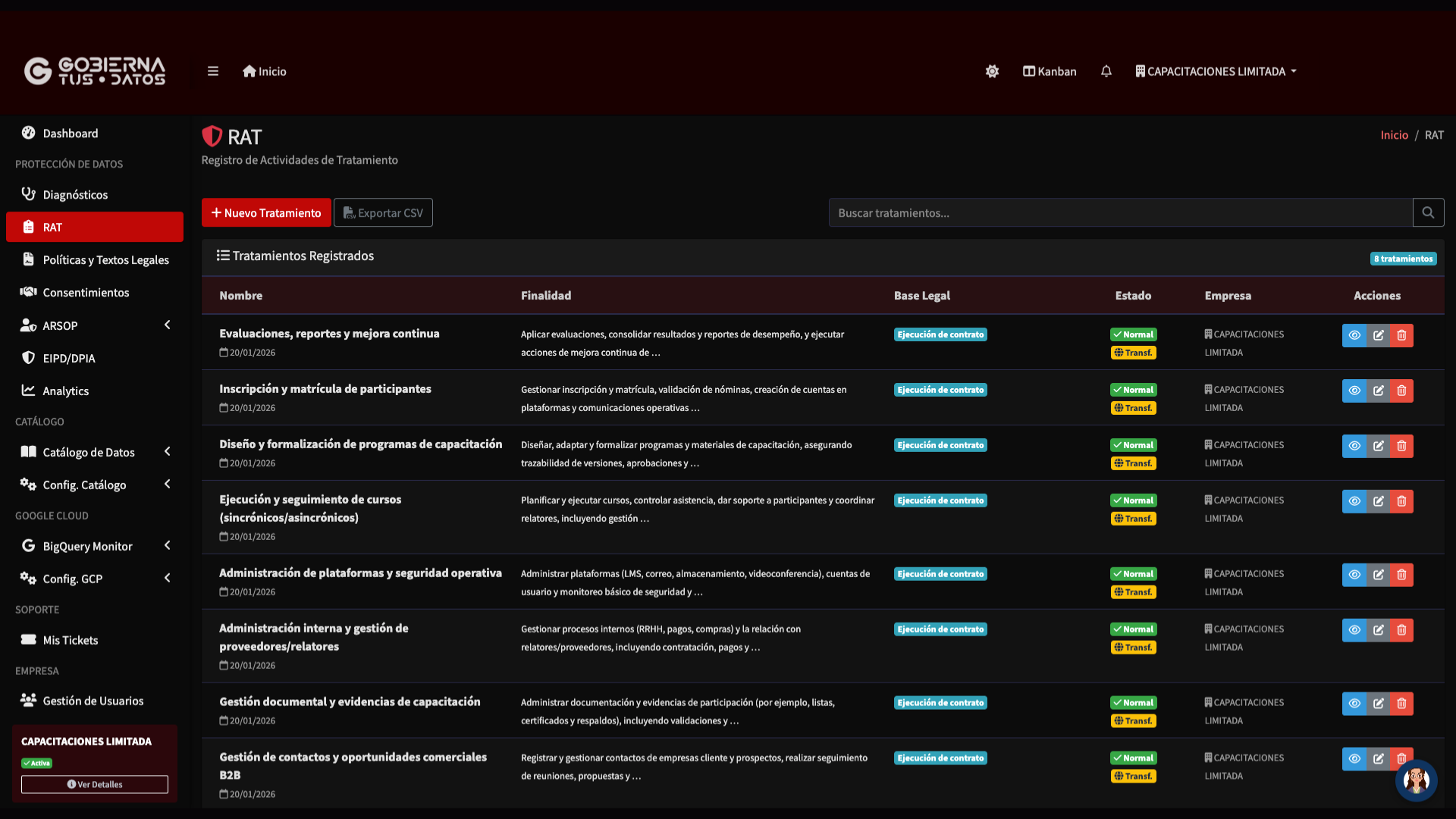
Task: Open the CAPACITACIONES LIMITADA company dropdown
Action: pyautogui.click(x=1216, y=71)
